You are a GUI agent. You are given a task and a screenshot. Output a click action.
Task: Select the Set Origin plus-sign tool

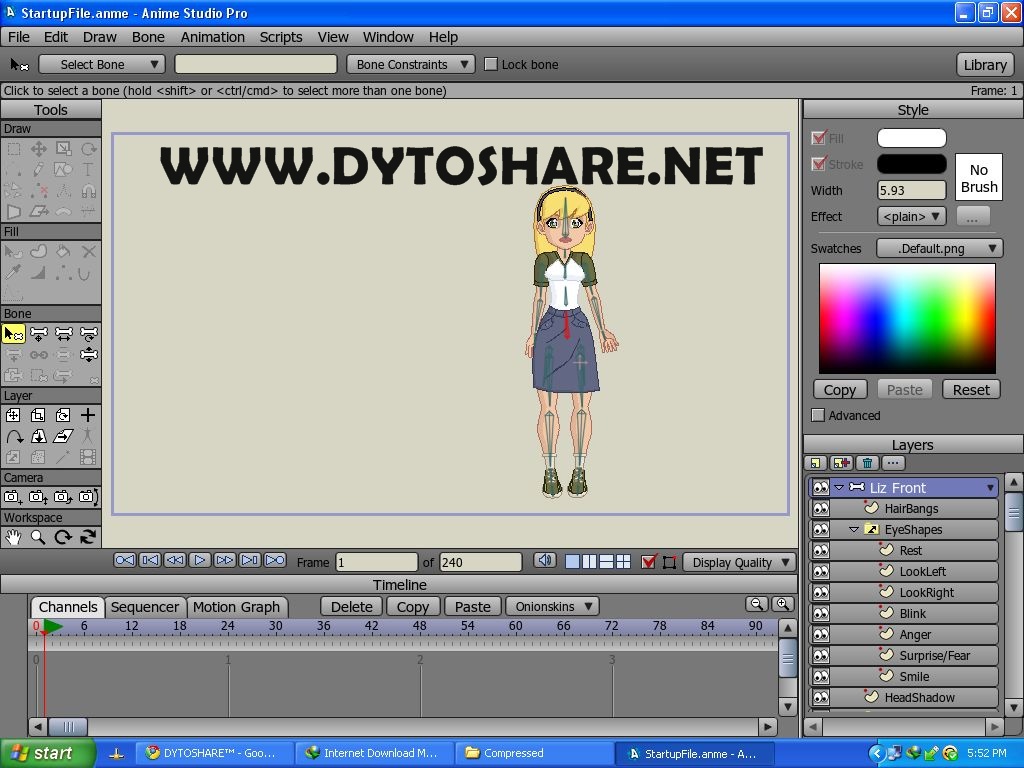pos(88,415)
